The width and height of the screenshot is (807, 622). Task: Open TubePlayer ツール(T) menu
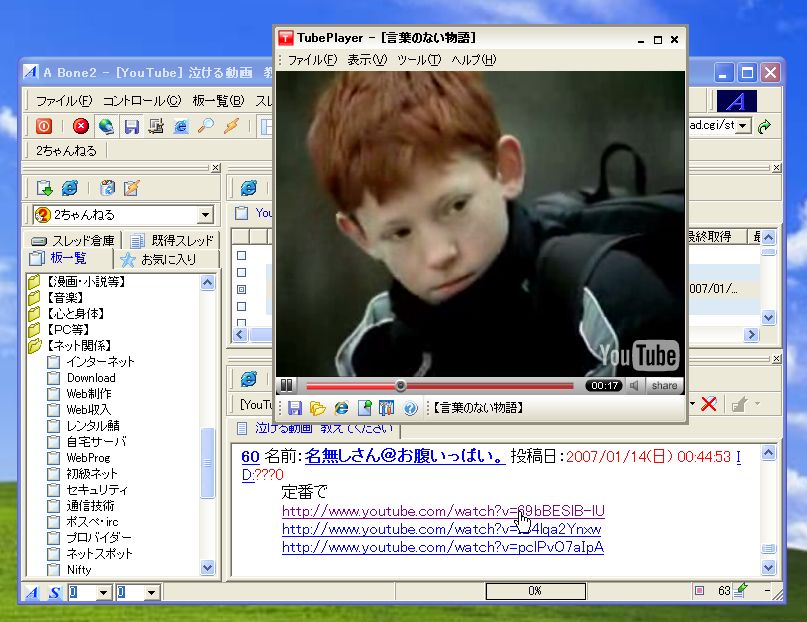[x=419, y=60]
